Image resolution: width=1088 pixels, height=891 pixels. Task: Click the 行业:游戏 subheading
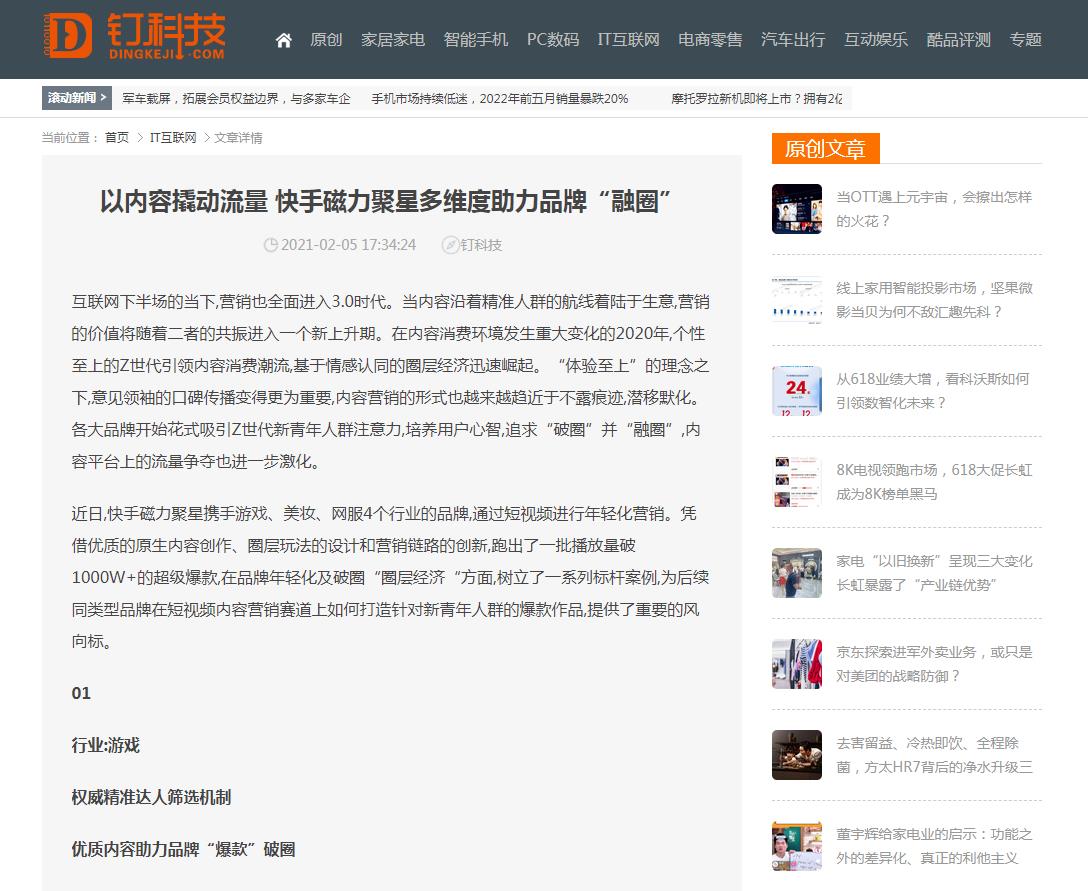(105, 745)
